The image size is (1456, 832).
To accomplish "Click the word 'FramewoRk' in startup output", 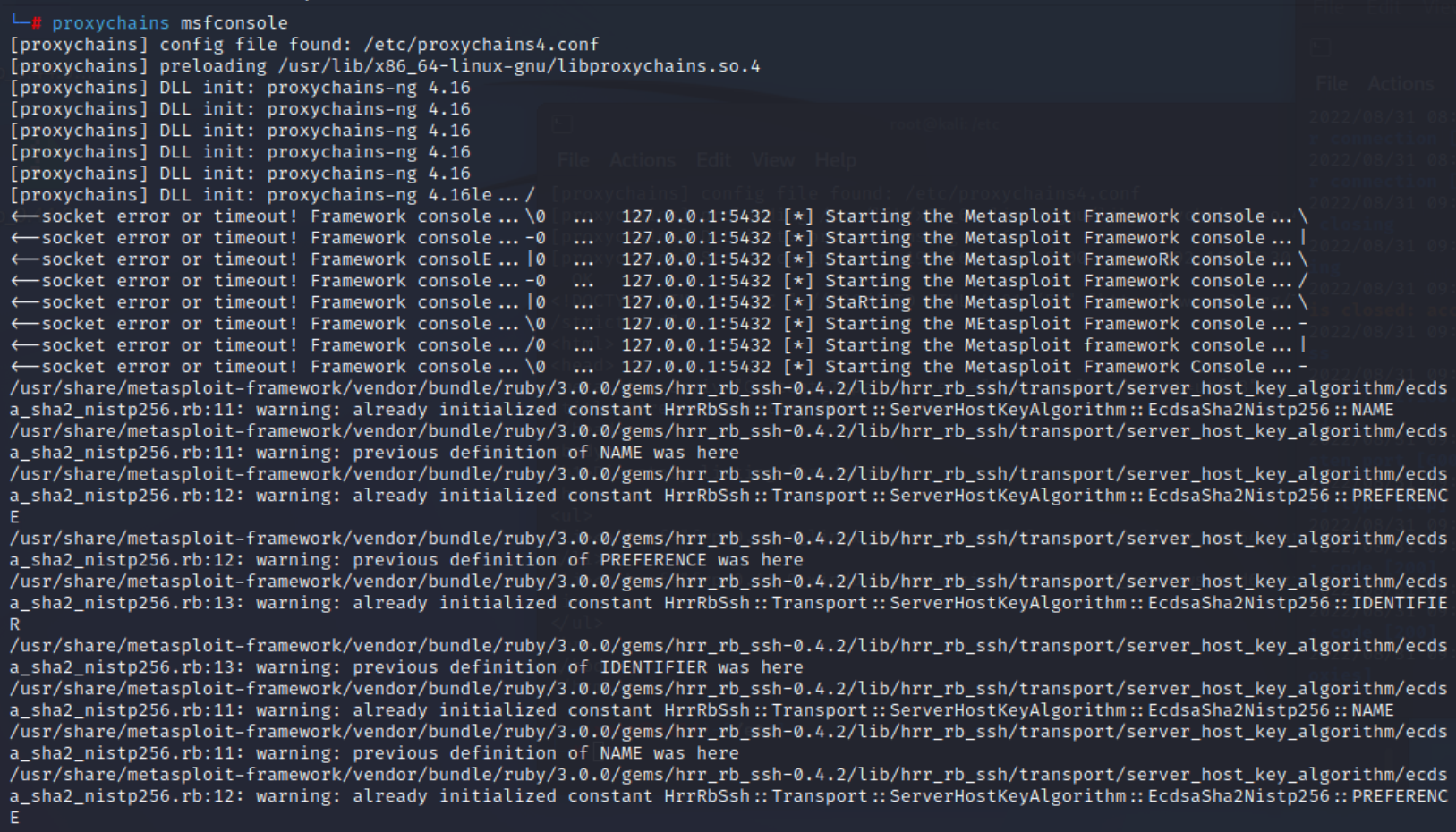I will click(x=1131, y=259).
